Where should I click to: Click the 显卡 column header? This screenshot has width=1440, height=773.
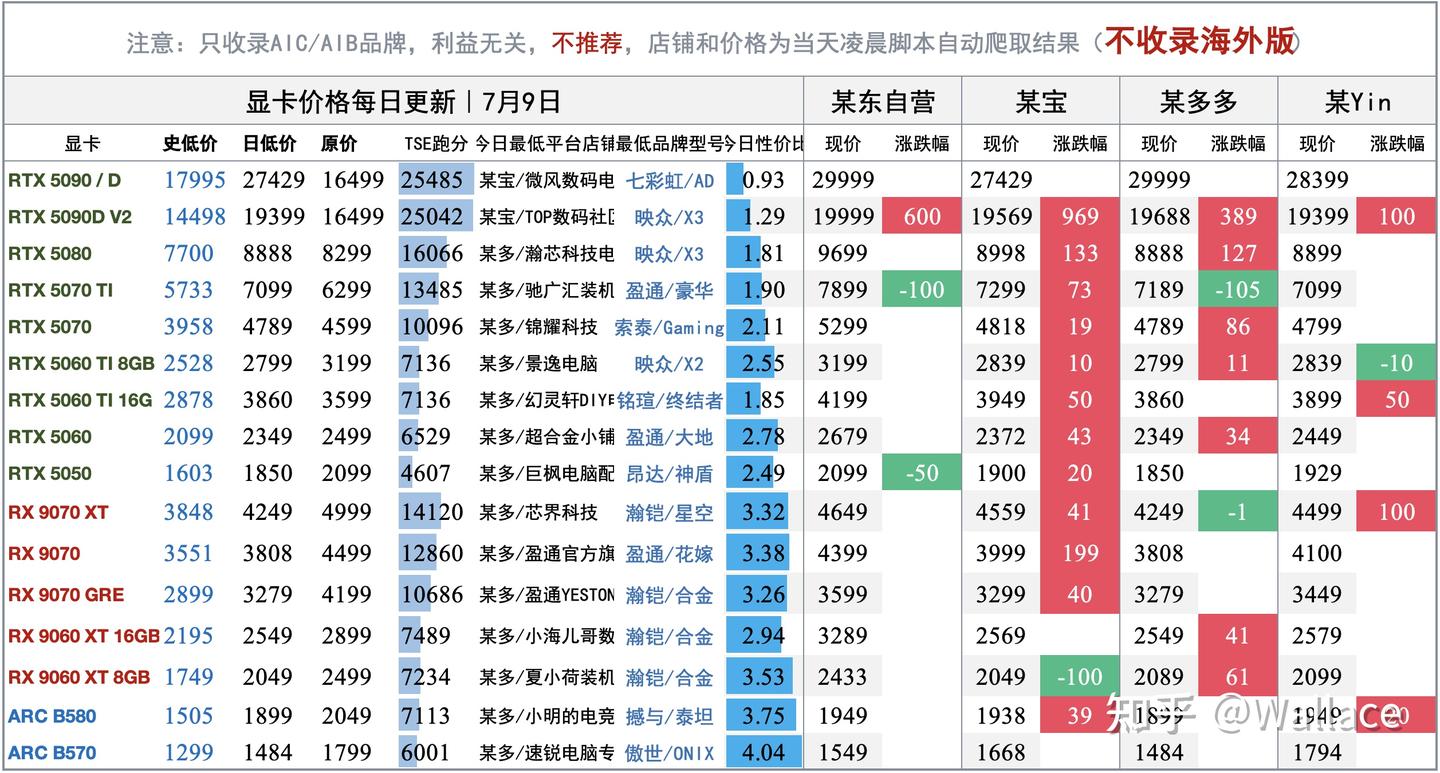point(82,143)
